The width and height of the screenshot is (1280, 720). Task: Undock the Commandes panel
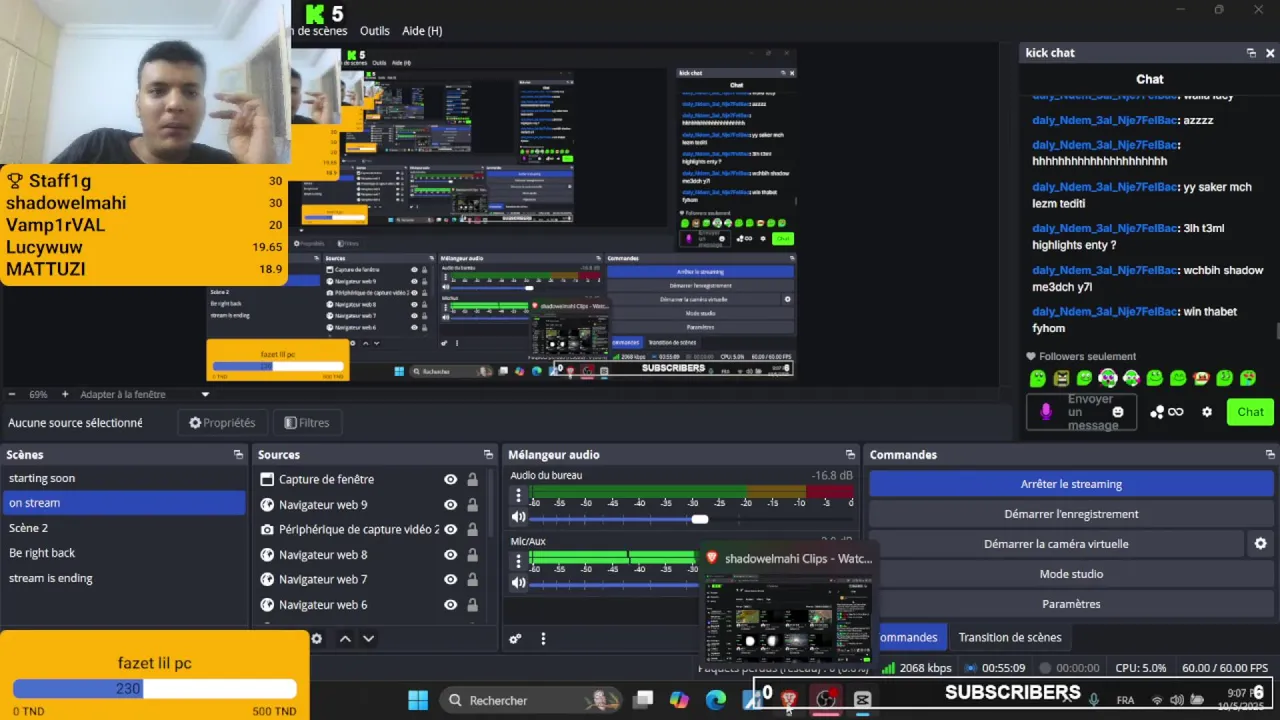(1270, 455)
